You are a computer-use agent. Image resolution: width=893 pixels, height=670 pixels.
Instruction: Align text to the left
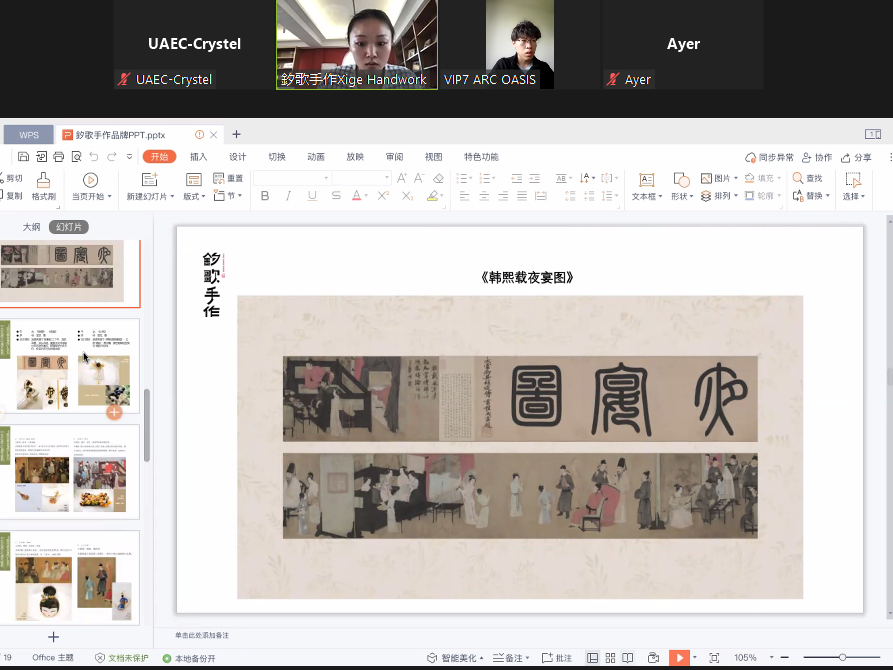(x=465, y=196)
